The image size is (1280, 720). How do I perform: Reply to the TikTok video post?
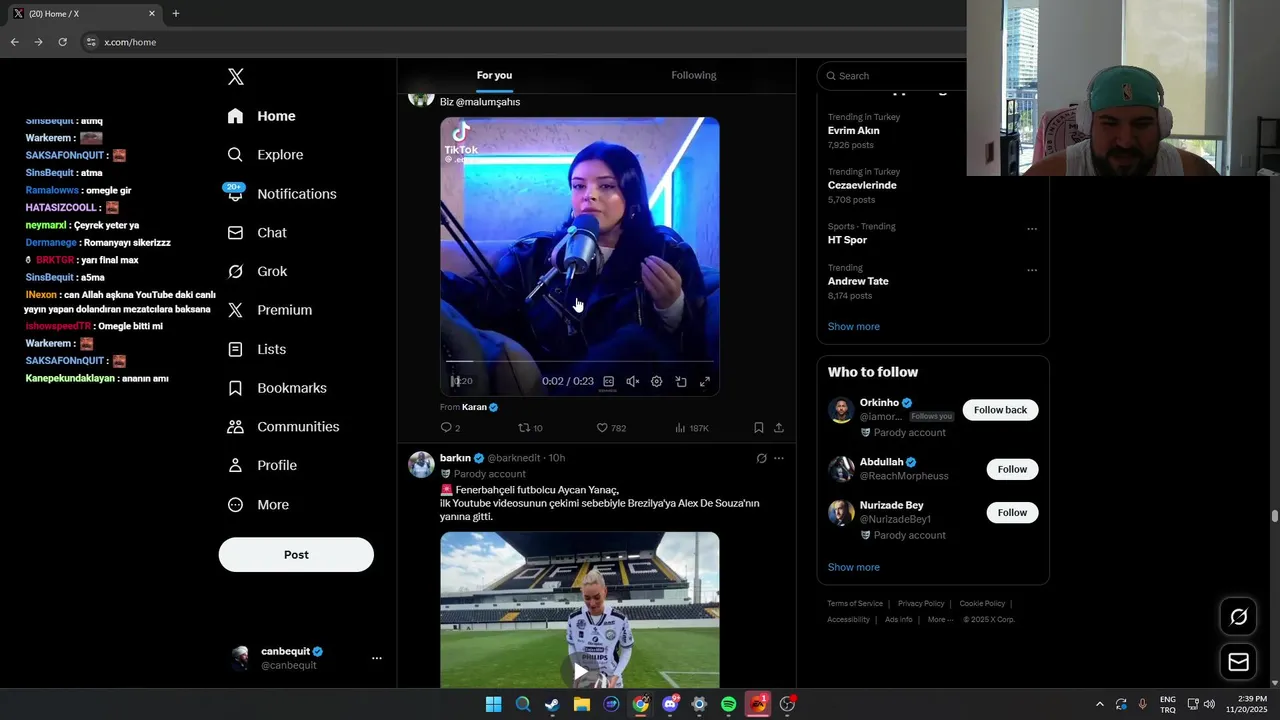tap(450, 428)
